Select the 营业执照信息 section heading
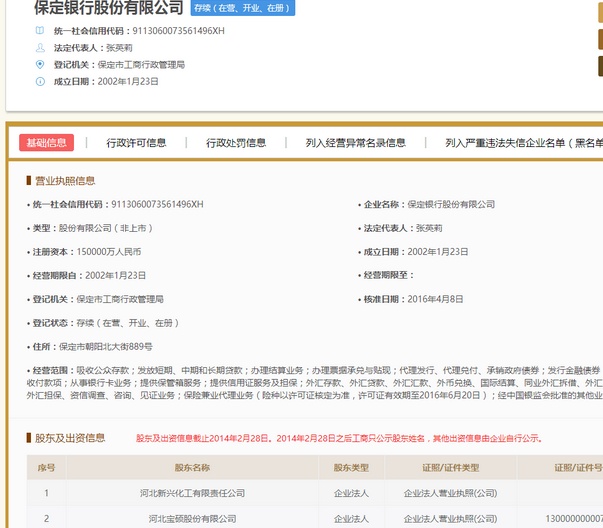 (65, 181)
